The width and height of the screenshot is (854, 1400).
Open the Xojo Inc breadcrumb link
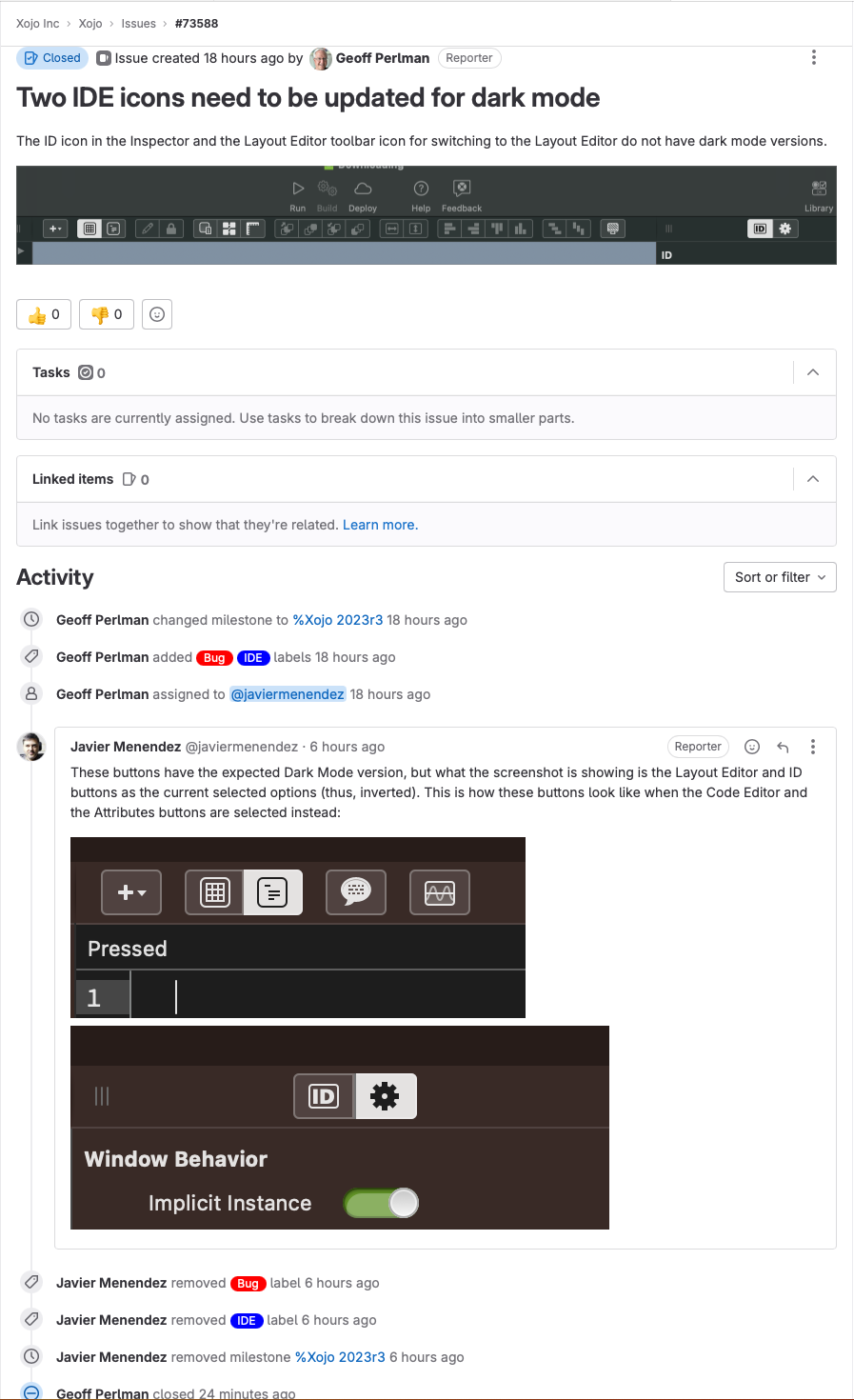[38, 24]
